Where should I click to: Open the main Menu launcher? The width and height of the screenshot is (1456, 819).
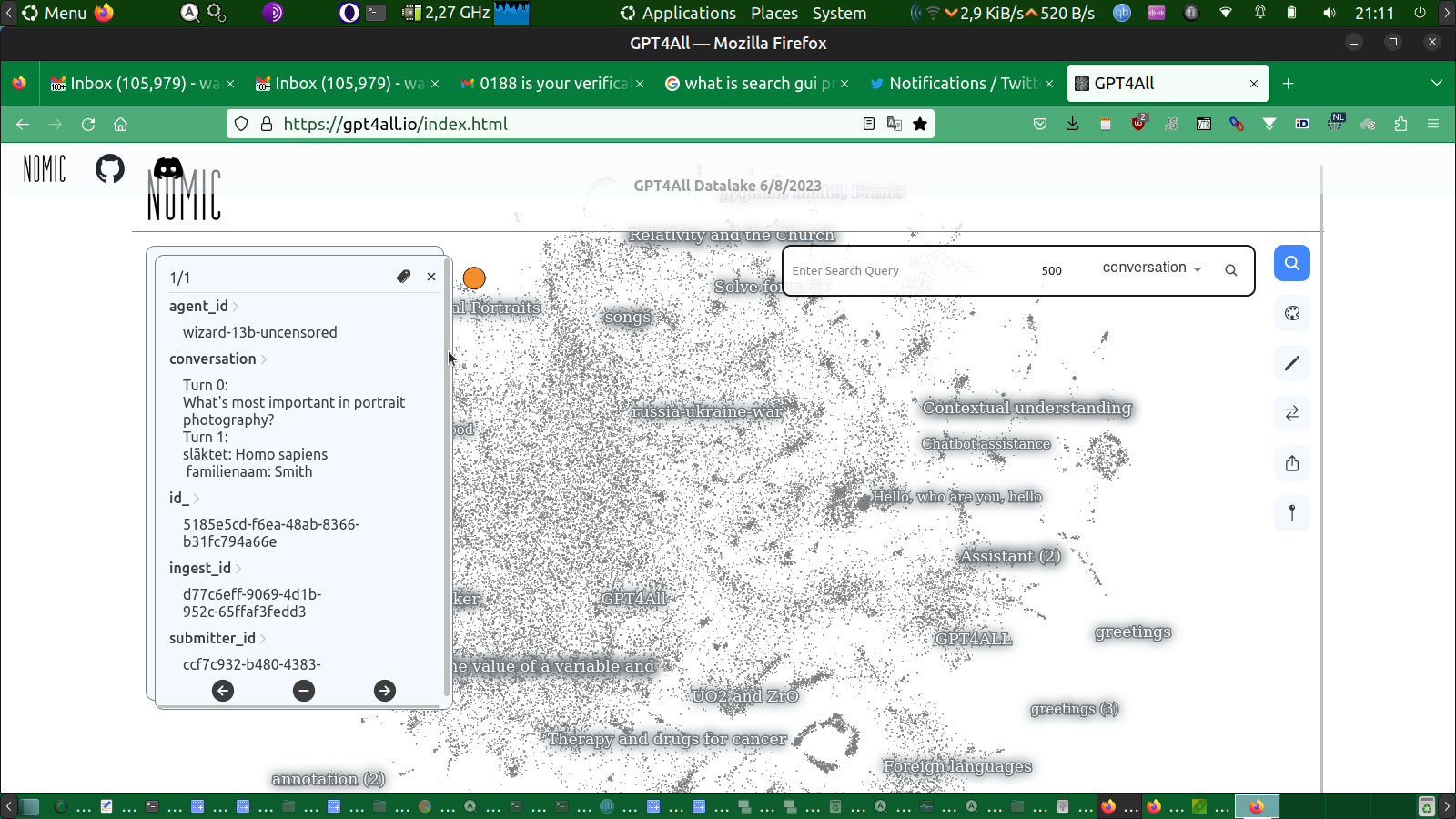click(x=55, y=13)
